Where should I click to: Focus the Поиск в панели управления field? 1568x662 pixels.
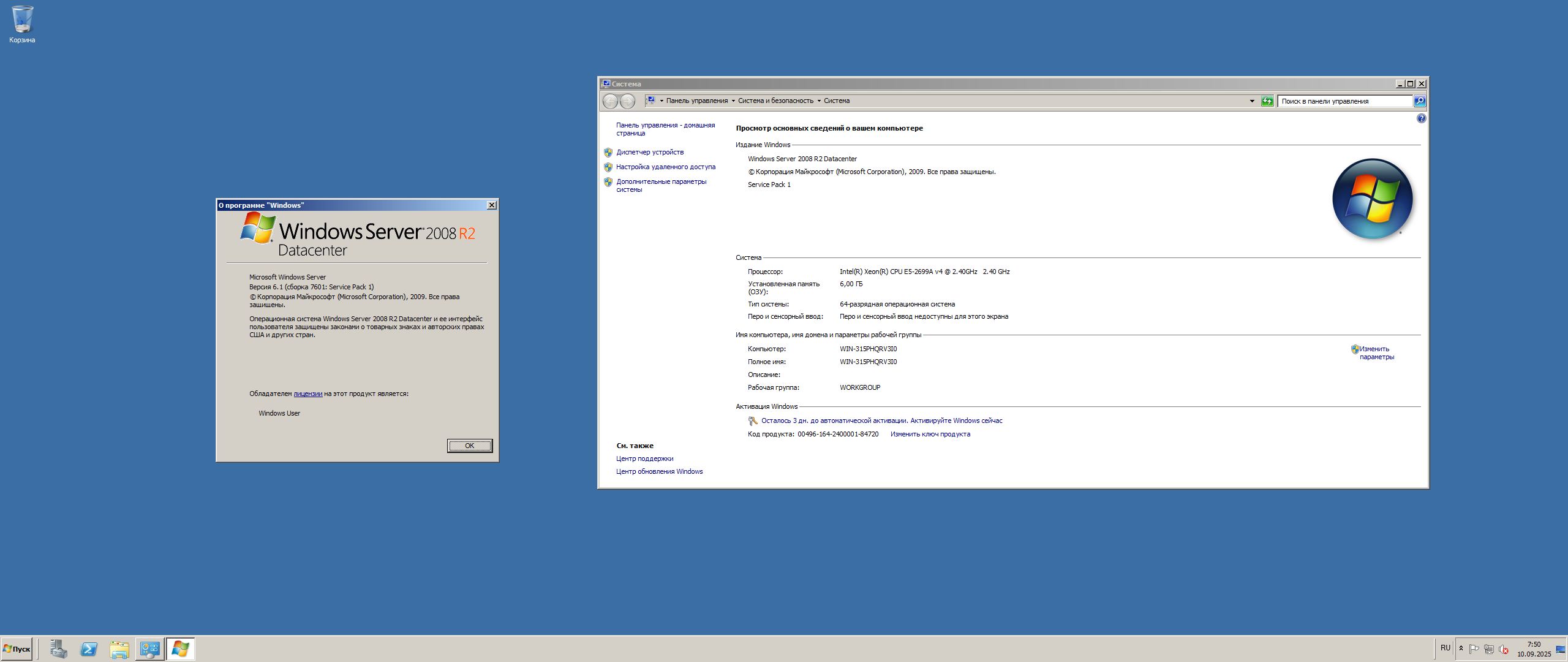[x=1345, y=101]
